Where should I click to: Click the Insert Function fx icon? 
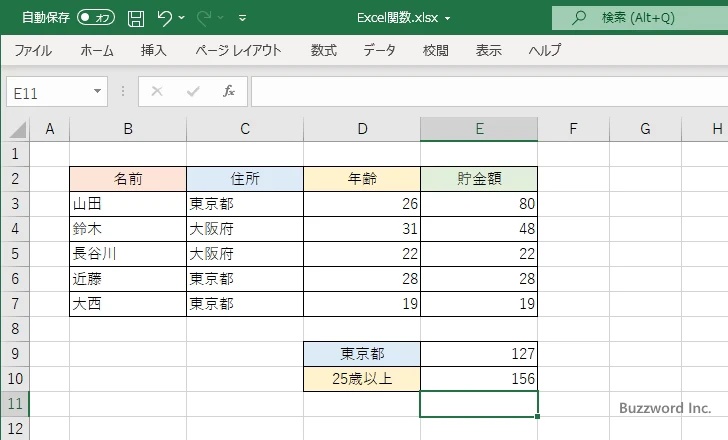pyautogui.click(x=229, y=91)
